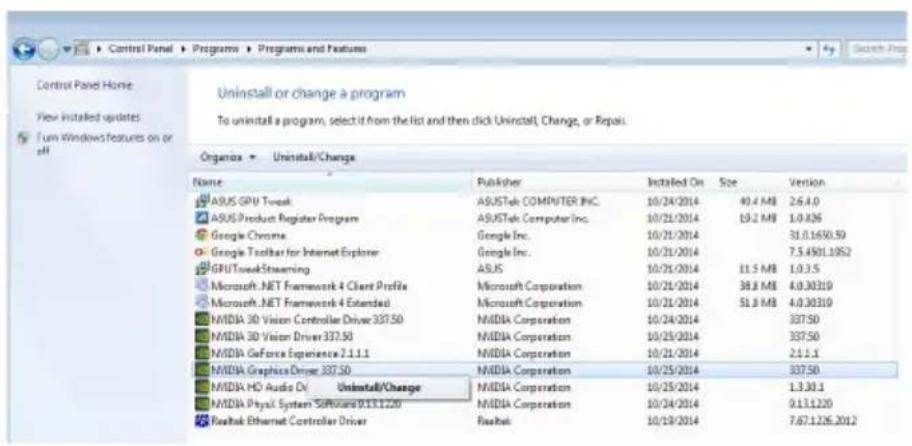Click 10/19/2014 install date for Realtek
Screen dimensions: 912x446
tap(674, 421)
